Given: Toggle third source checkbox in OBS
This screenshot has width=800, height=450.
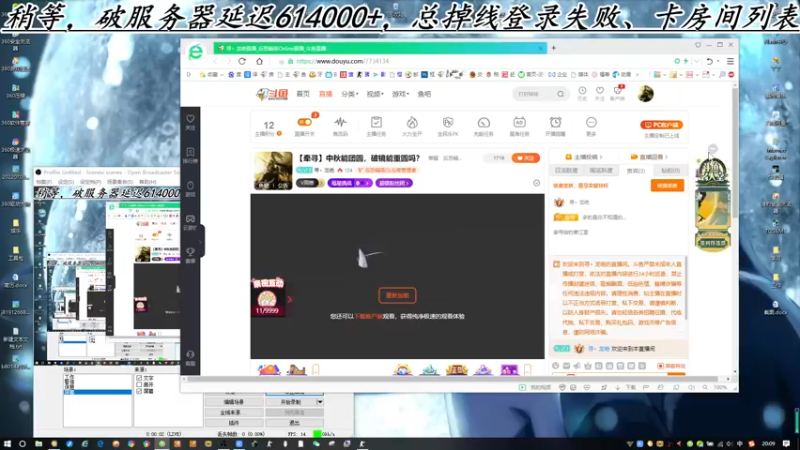Looking at the screenshot, I should [139, 391].
